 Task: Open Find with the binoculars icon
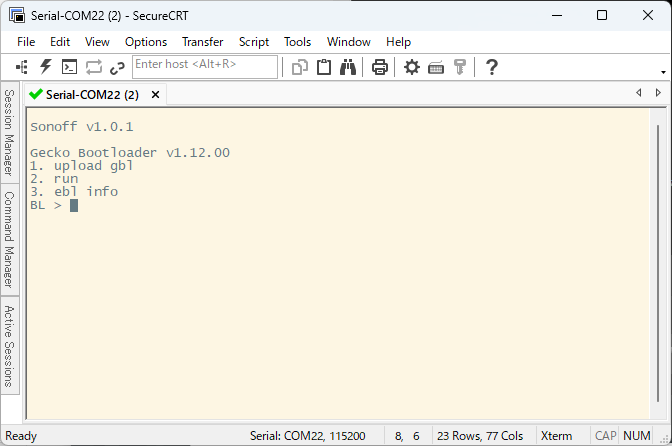[x=348, y=67]
